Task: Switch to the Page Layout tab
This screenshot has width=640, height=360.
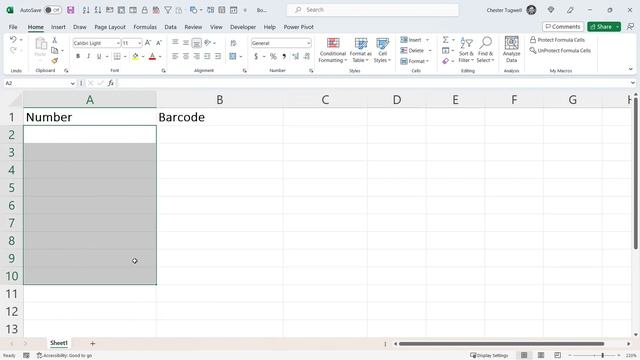Action: (x=110, y=27)
